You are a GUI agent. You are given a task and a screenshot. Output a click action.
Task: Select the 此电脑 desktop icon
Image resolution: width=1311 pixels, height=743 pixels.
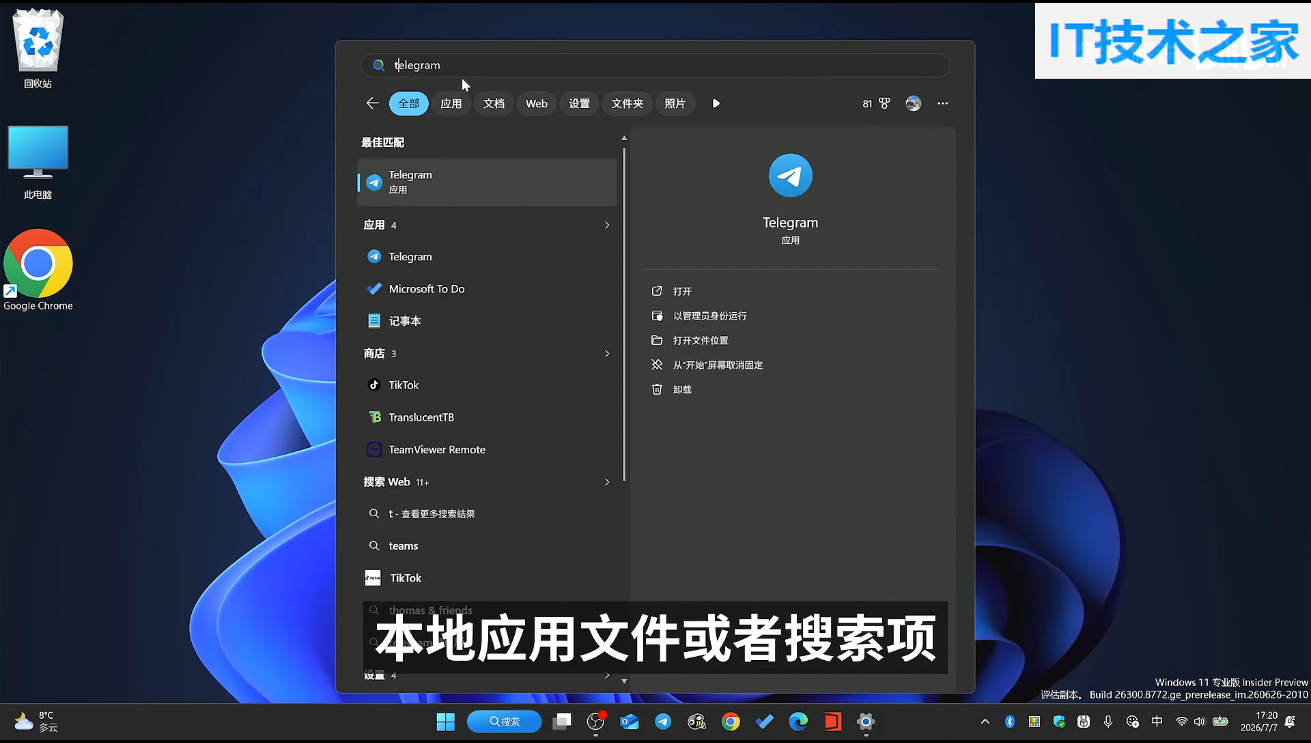coord(38,162)
